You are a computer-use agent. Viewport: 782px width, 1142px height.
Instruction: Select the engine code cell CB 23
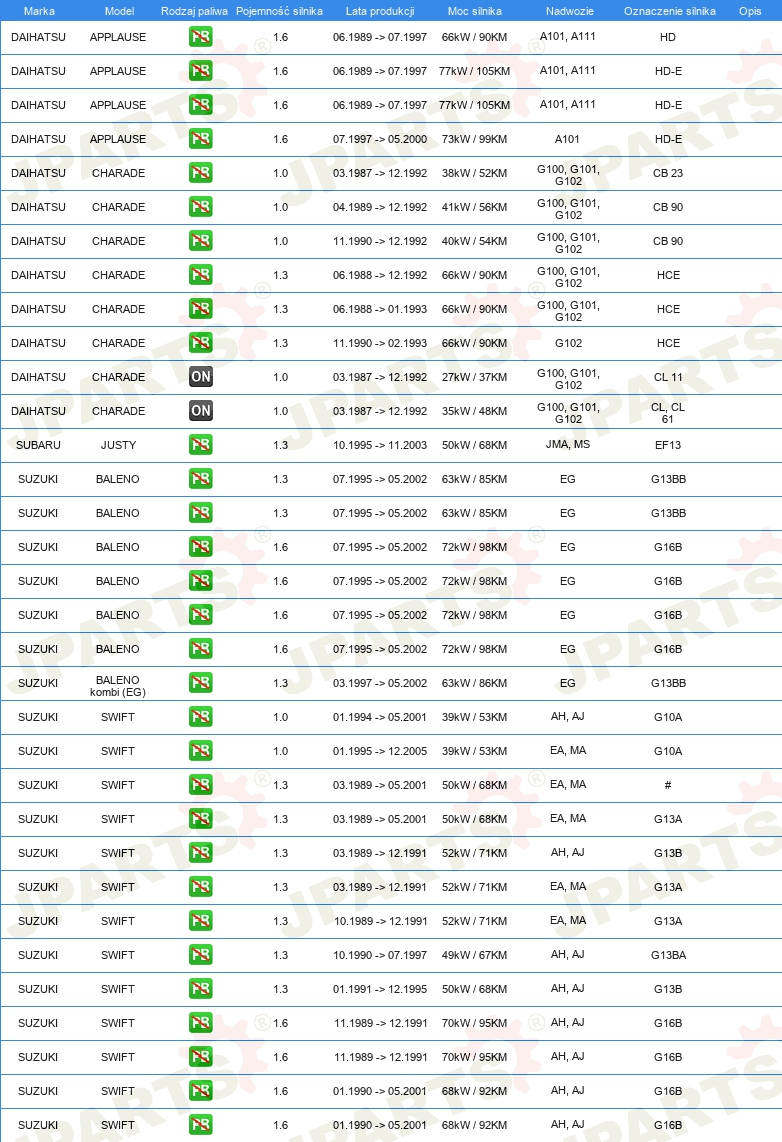point(668,173)
